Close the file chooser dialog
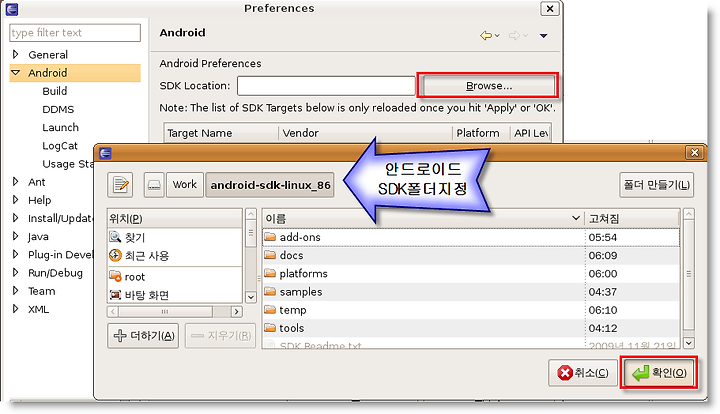The height and width of the screenshot is (414, 720). [x=694, y=152]
